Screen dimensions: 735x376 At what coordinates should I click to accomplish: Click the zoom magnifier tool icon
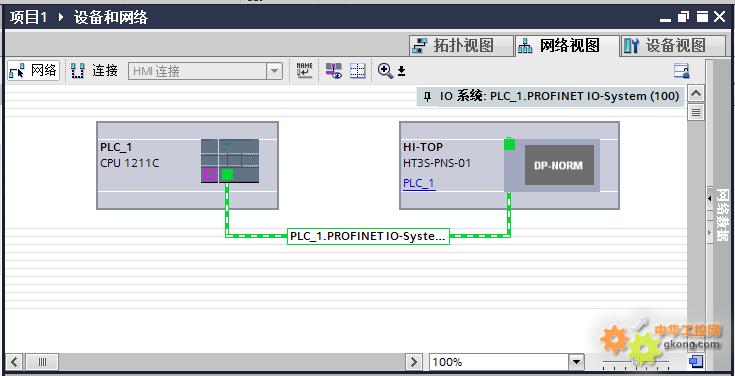point(385,71)
